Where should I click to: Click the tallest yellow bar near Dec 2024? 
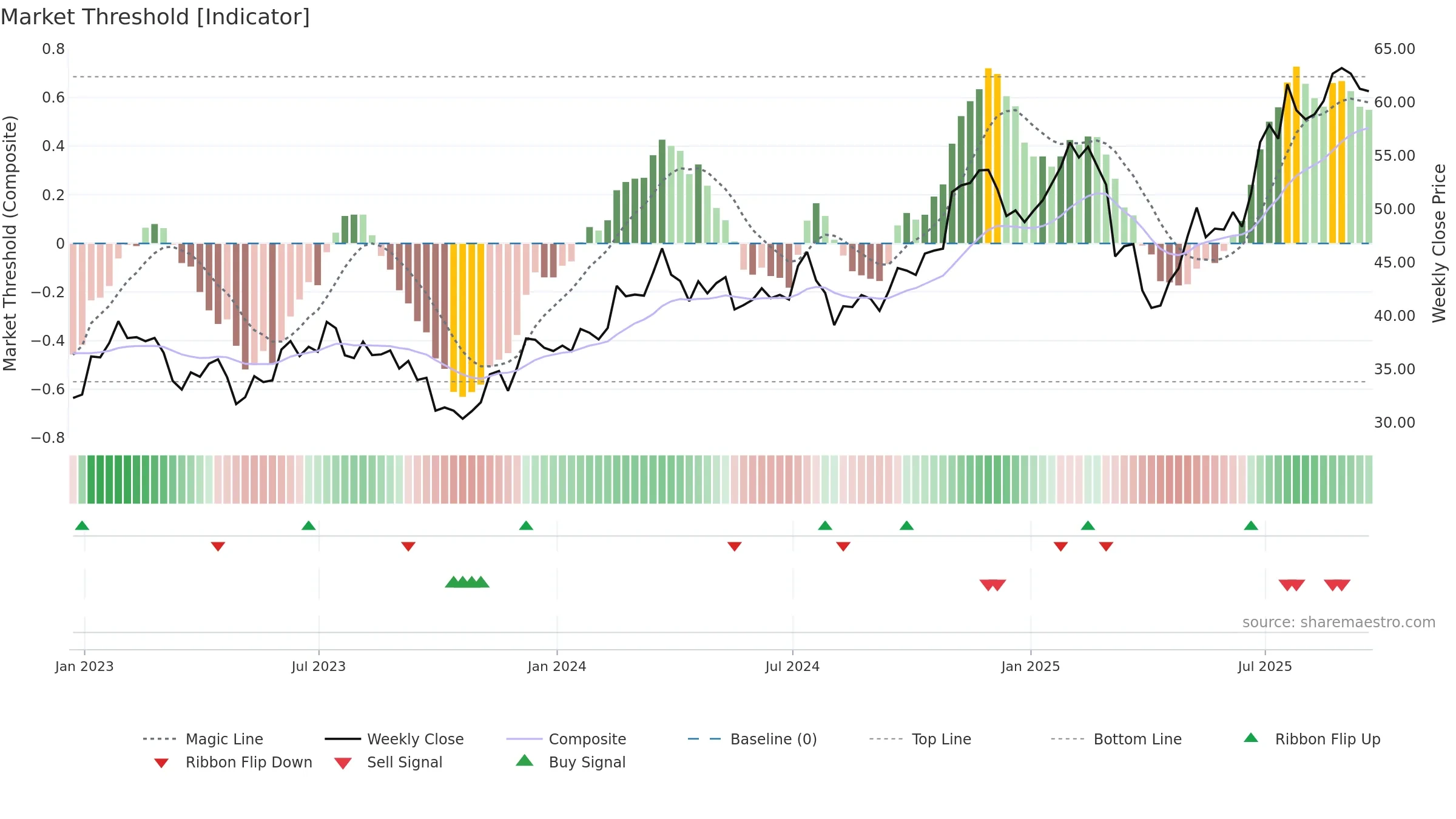988,156
